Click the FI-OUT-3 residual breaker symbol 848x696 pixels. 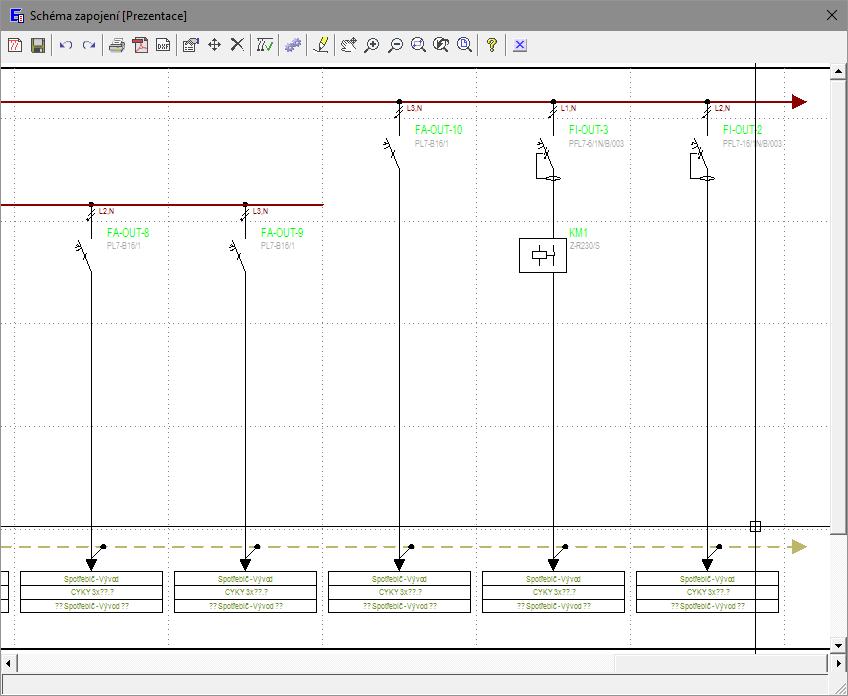(547, 160)
